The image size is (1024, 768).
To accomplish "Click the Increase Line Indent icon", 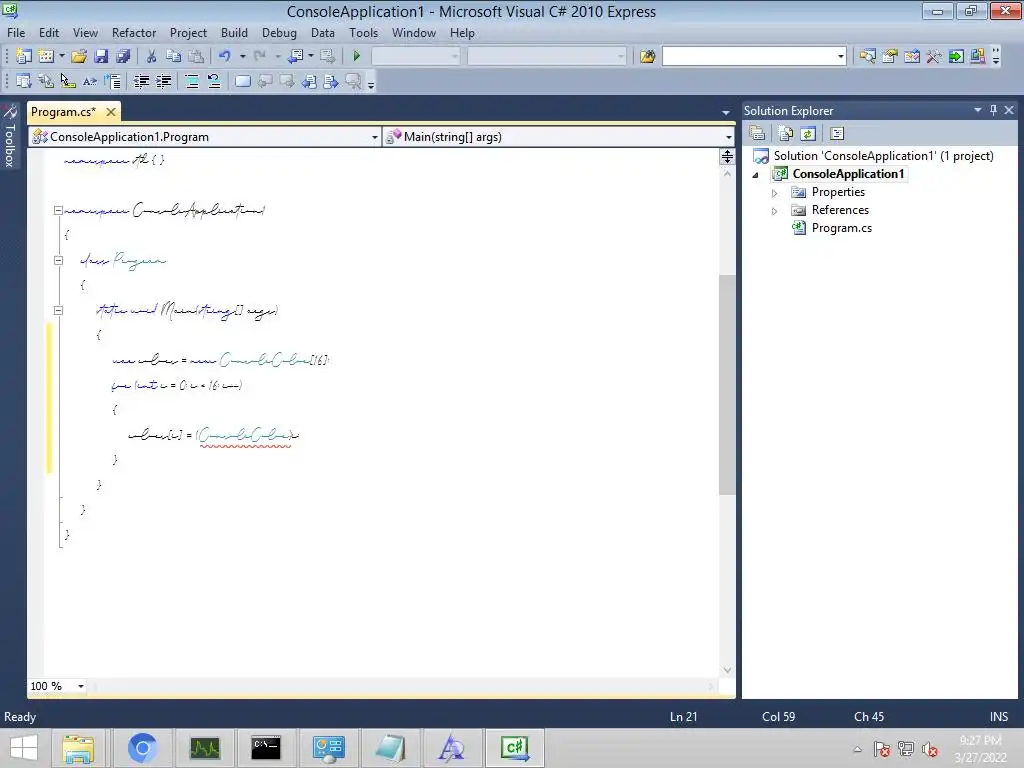I will pyautogui.click(x=163, y=81).
